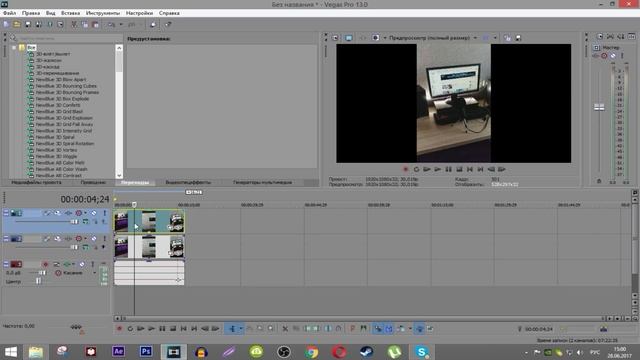Click the New project icon in main toolbar
This screenshot has width=640, height=360.
(6, 24)
